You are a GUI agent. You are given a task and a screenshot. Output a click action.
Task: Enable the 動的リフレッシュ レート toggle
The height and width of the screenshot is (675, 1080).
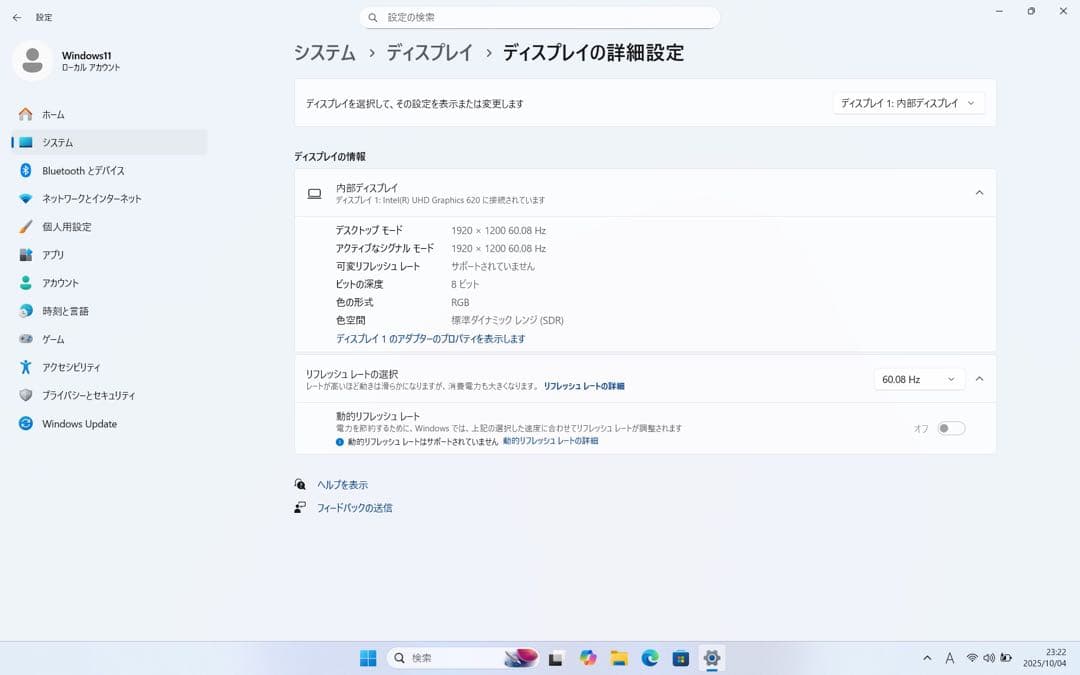tap(950, 427)
